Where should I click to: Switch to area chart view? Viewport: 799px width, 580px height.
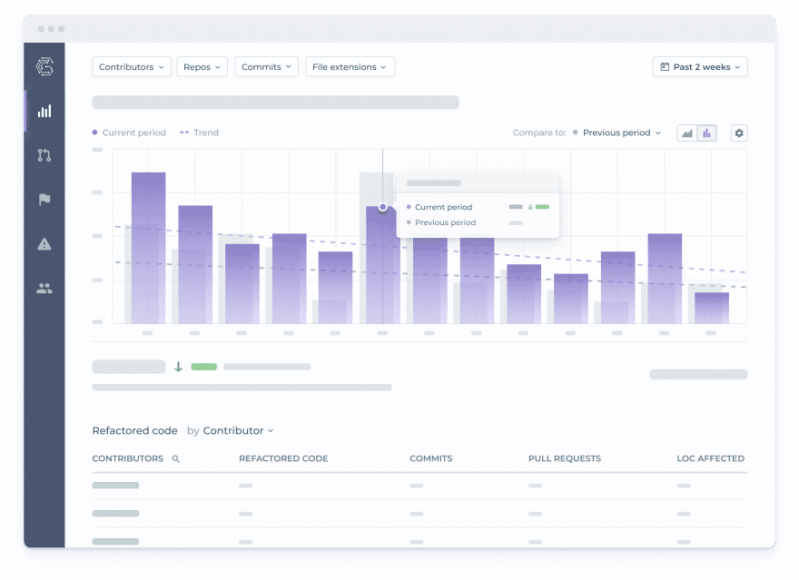687,133
